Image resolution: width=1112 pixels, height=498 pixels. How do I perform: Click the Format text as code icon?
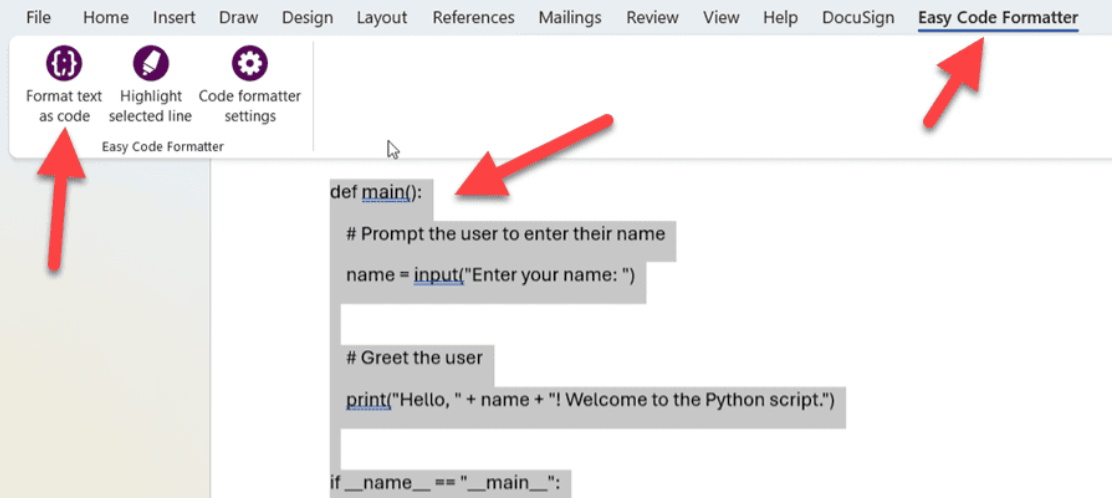tap(64, 64)
